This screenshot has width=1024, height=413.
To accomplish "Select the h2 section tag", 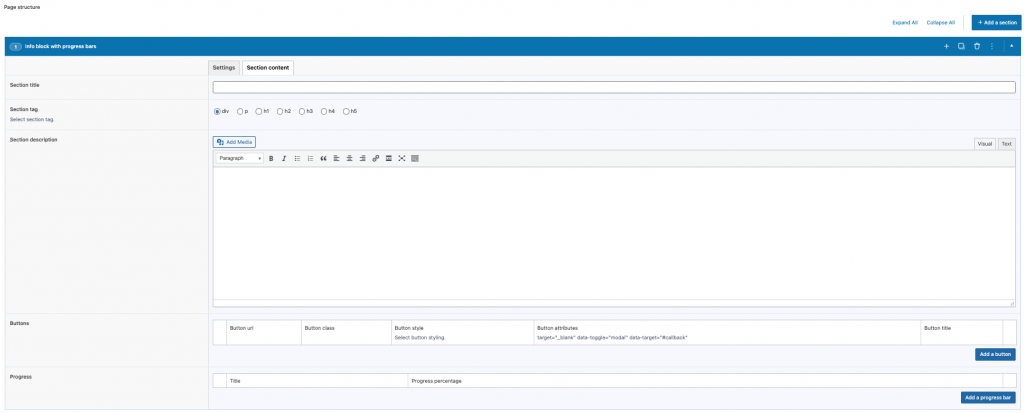I will (x=280, y=111).
